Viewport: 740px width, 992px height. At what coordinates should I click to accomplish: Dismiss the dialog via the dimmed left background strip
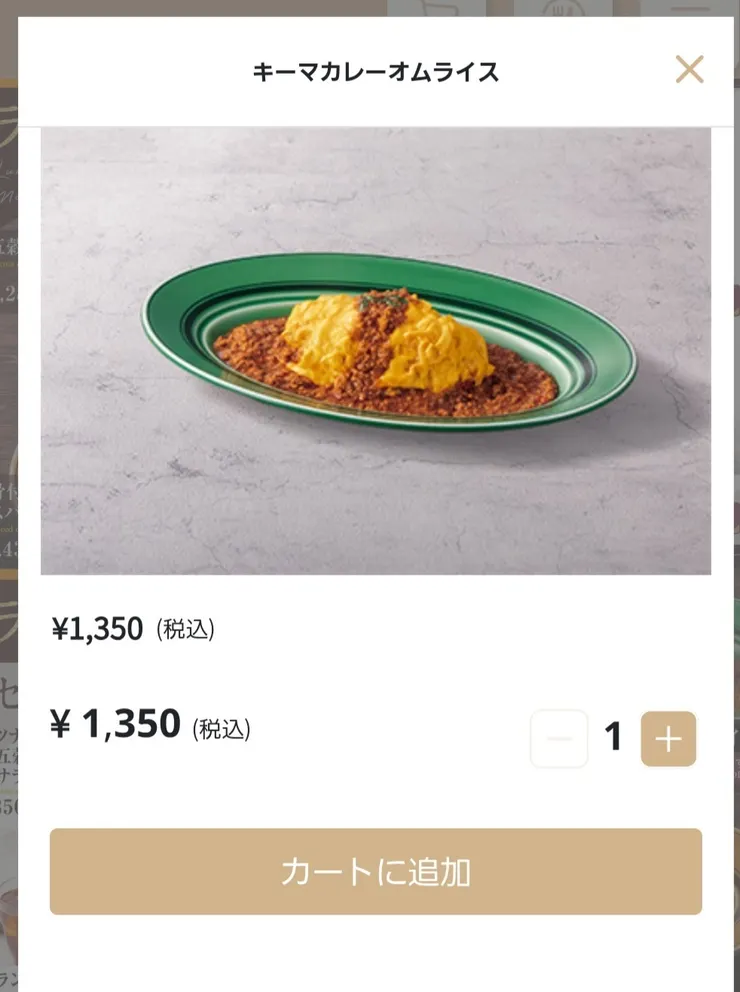[x=8, y=506]
